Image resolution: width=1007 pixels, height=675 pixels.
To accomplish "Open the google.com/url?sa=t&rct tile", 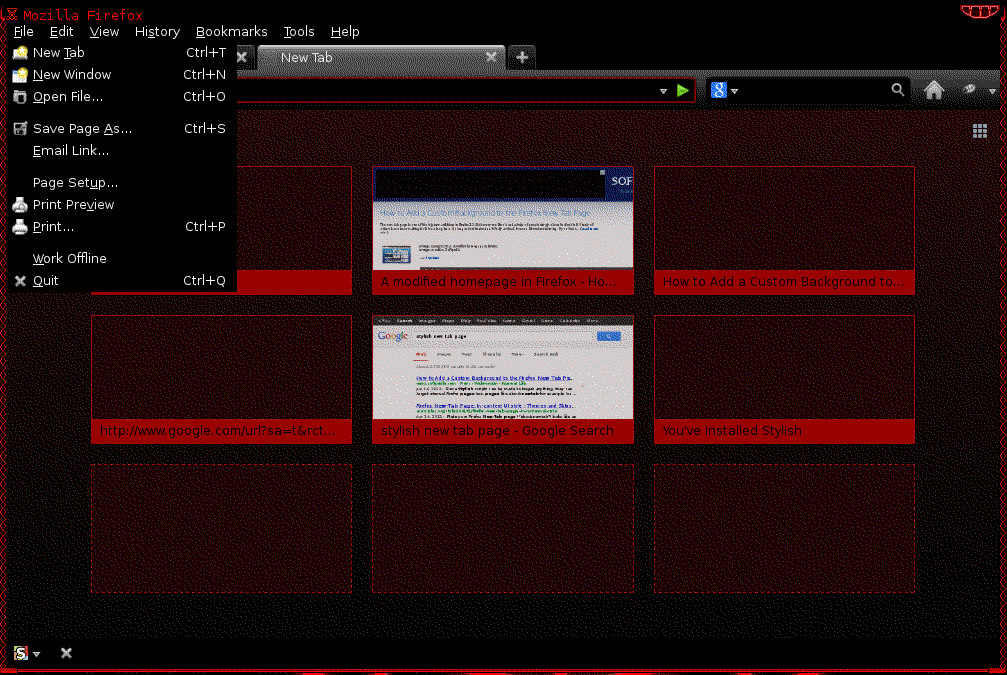I will [x=222, y=379].
